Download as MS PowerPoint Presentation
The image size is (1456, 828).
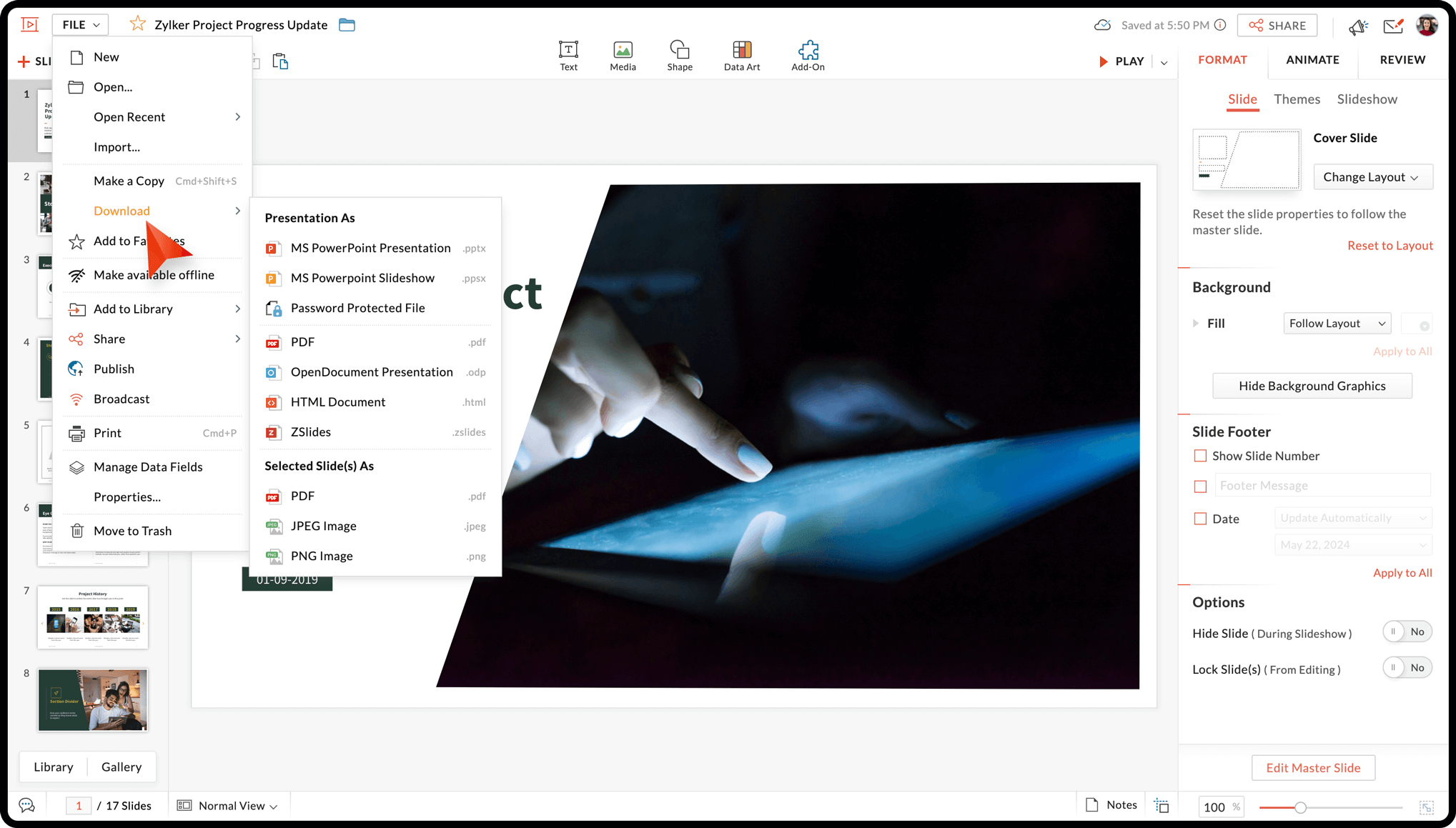coord(370,248)
